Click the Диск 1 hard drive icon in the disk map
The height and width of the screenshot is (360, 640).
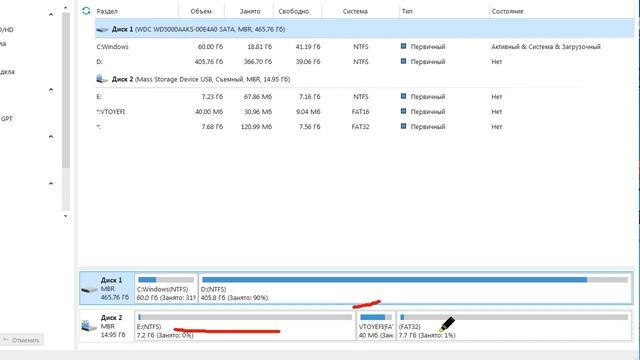pos(89,289)
